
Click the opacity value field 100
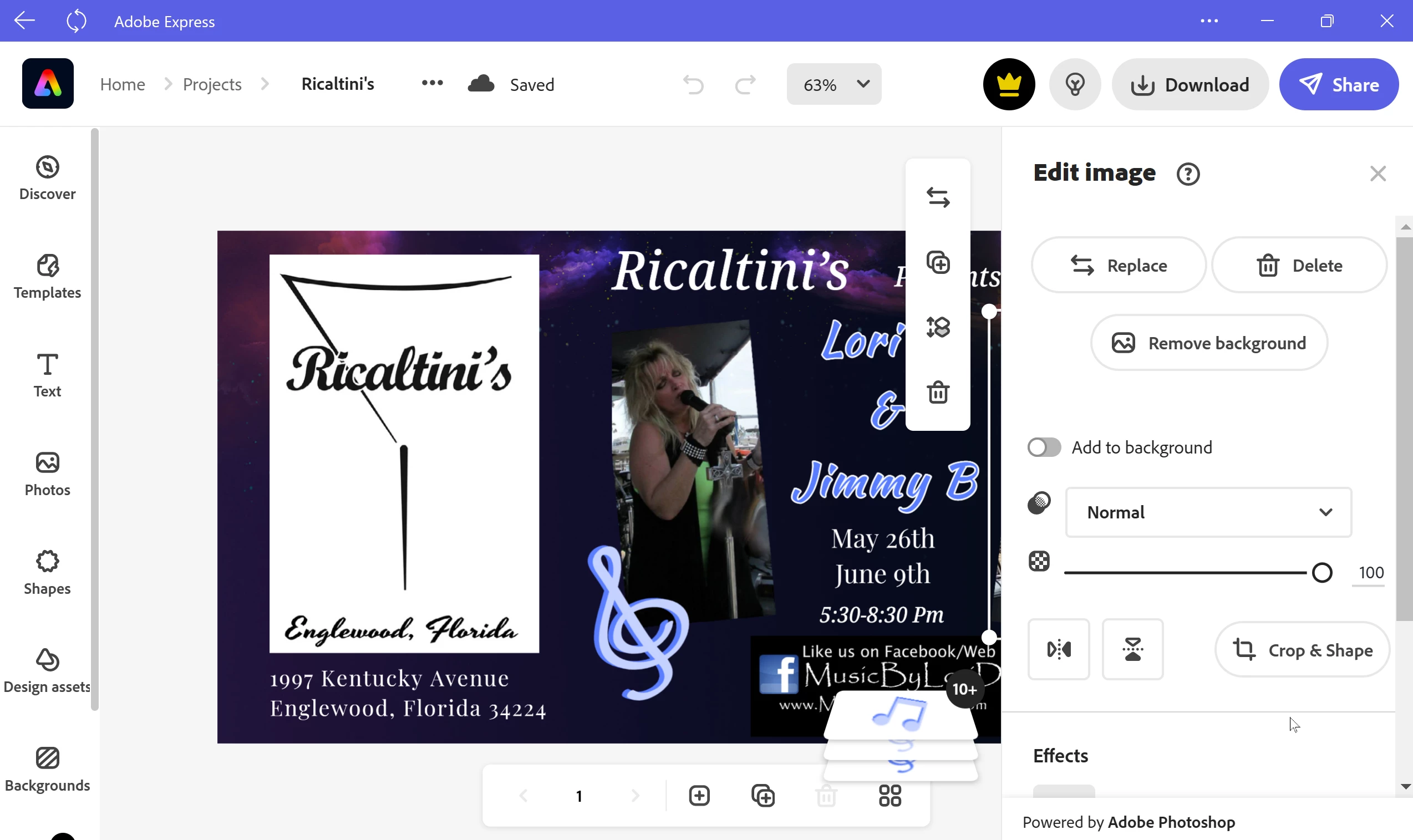[x=1370, y=572]
